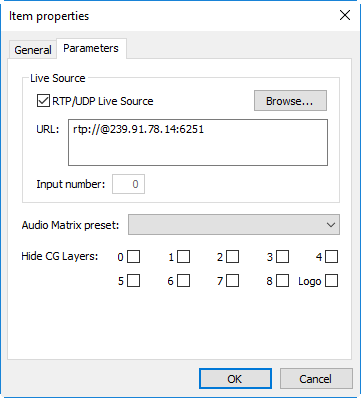The image size is (361, 398).
Task: Check the Logo hide checkbox
Action: tap(332, 281)
